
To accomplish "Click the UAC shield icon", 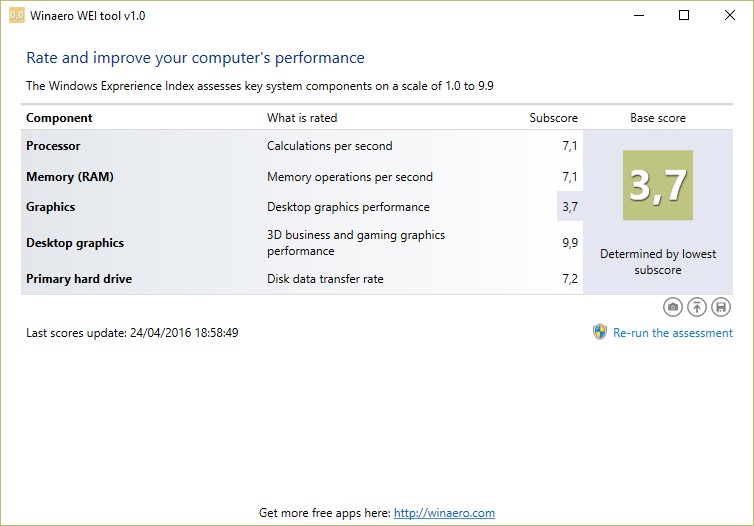I will click(x=600, y=332).
